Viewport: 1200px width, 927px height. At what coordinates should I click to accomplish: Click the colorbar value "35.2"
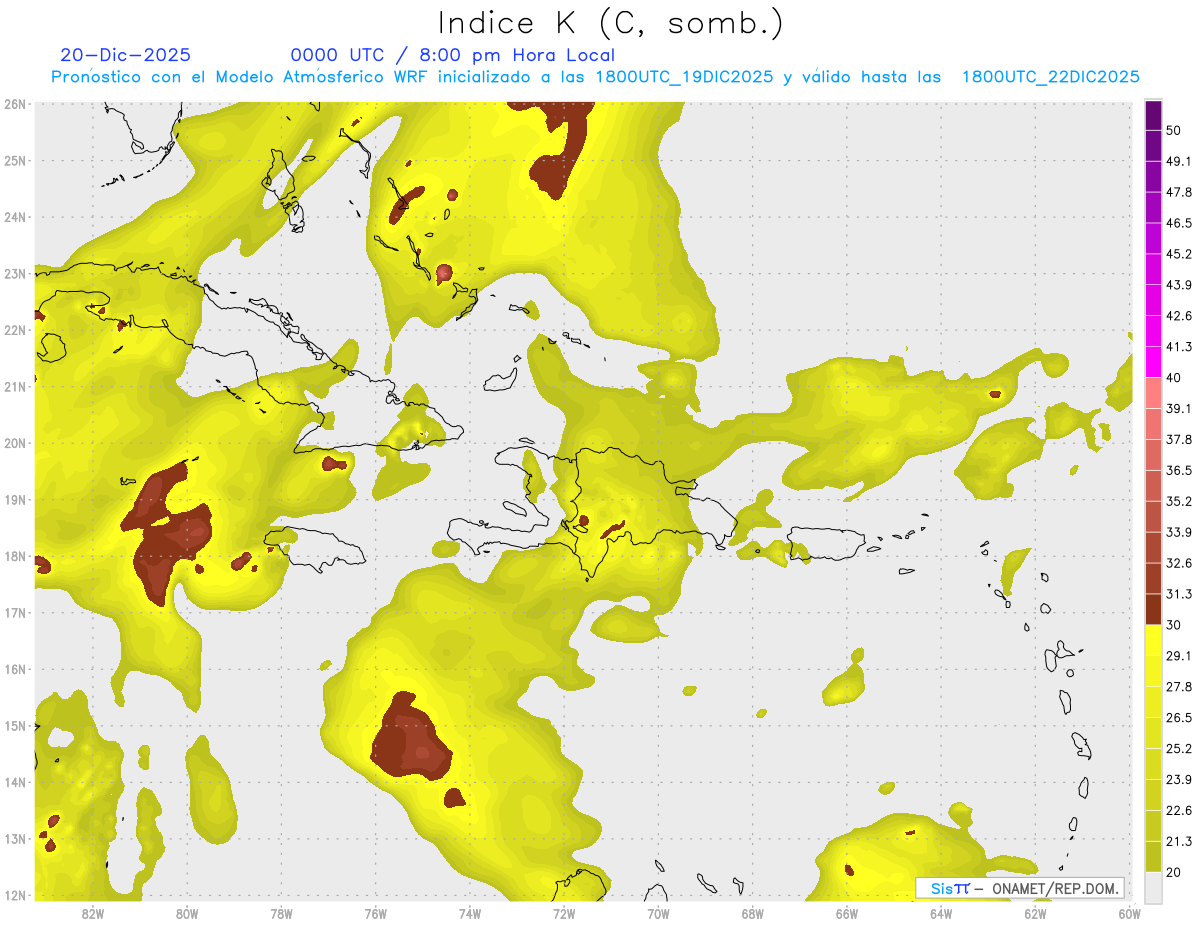point(1179,501)
